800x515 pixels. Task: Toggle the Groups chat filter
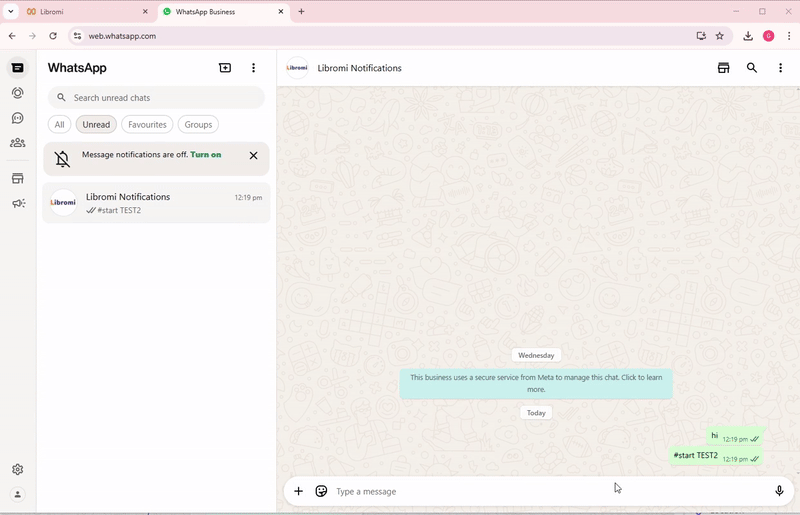(198, 125)
